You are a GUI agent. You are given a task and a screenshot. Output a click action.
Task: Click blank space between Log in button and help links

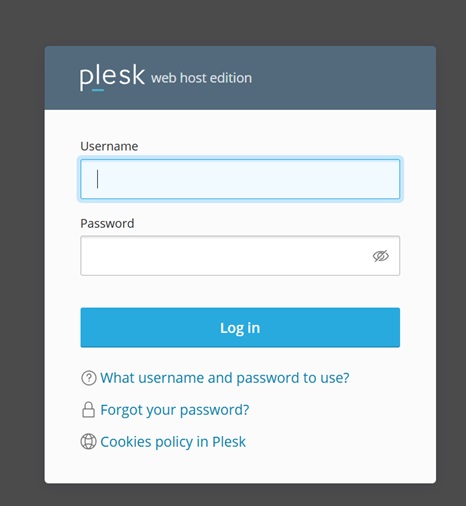[240, 358]
